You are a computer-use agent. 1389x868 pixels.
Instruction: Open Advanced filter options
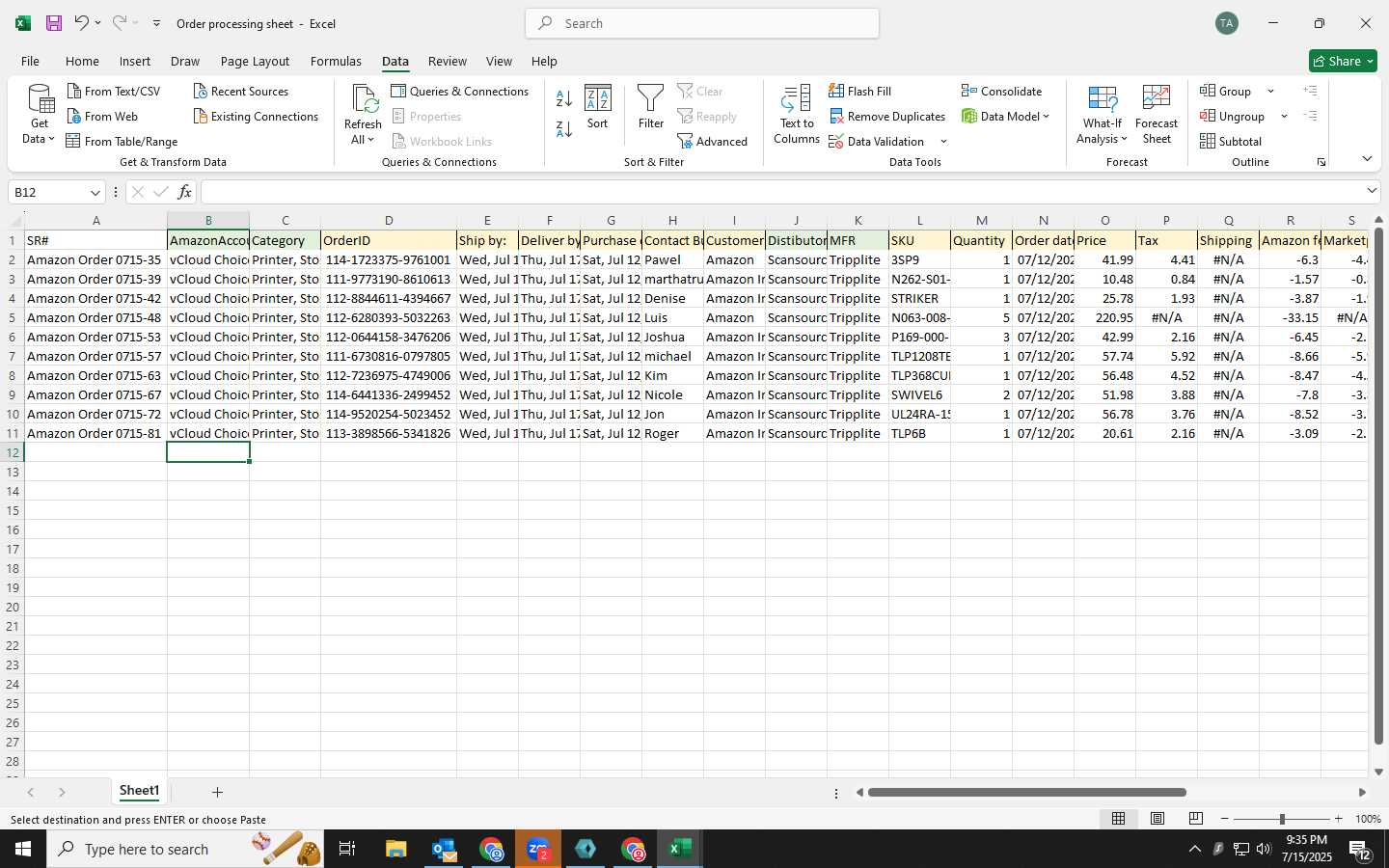[x=713, y=141]
